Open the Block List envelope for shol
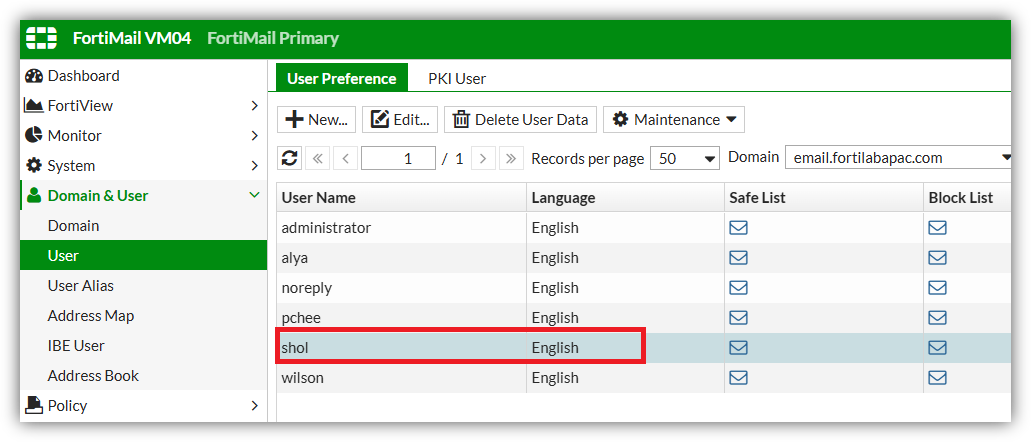The width and height of the screenshot is (1031, 442). coord(937,347)
